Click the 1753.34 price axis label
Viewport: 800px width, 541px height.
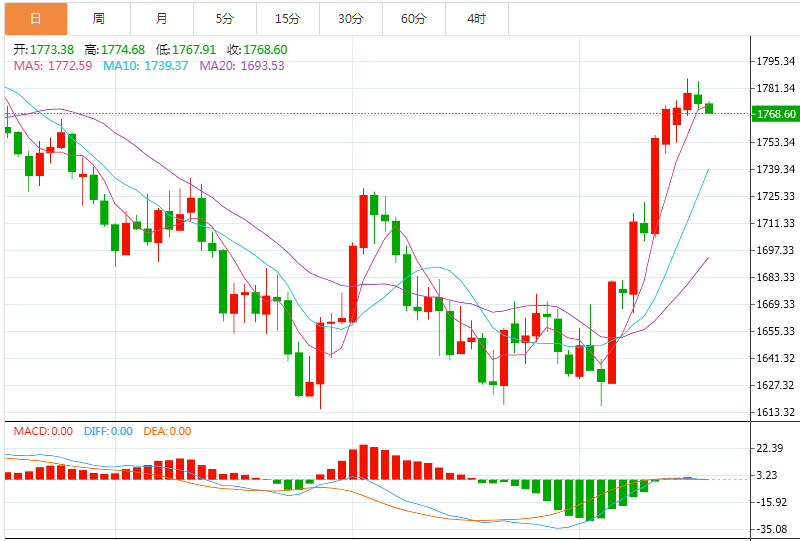(x=776, y=142)
